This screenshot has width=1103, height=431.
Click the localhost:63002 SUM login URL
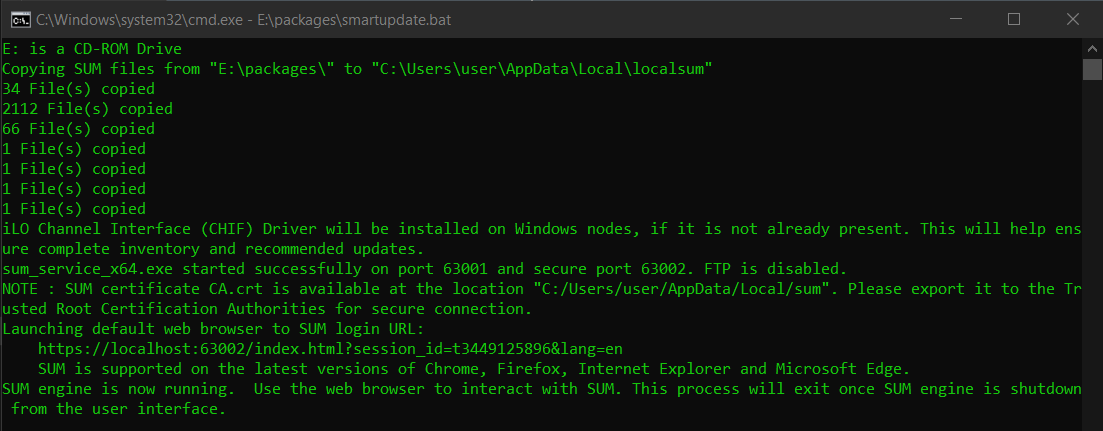click(330, 349)
